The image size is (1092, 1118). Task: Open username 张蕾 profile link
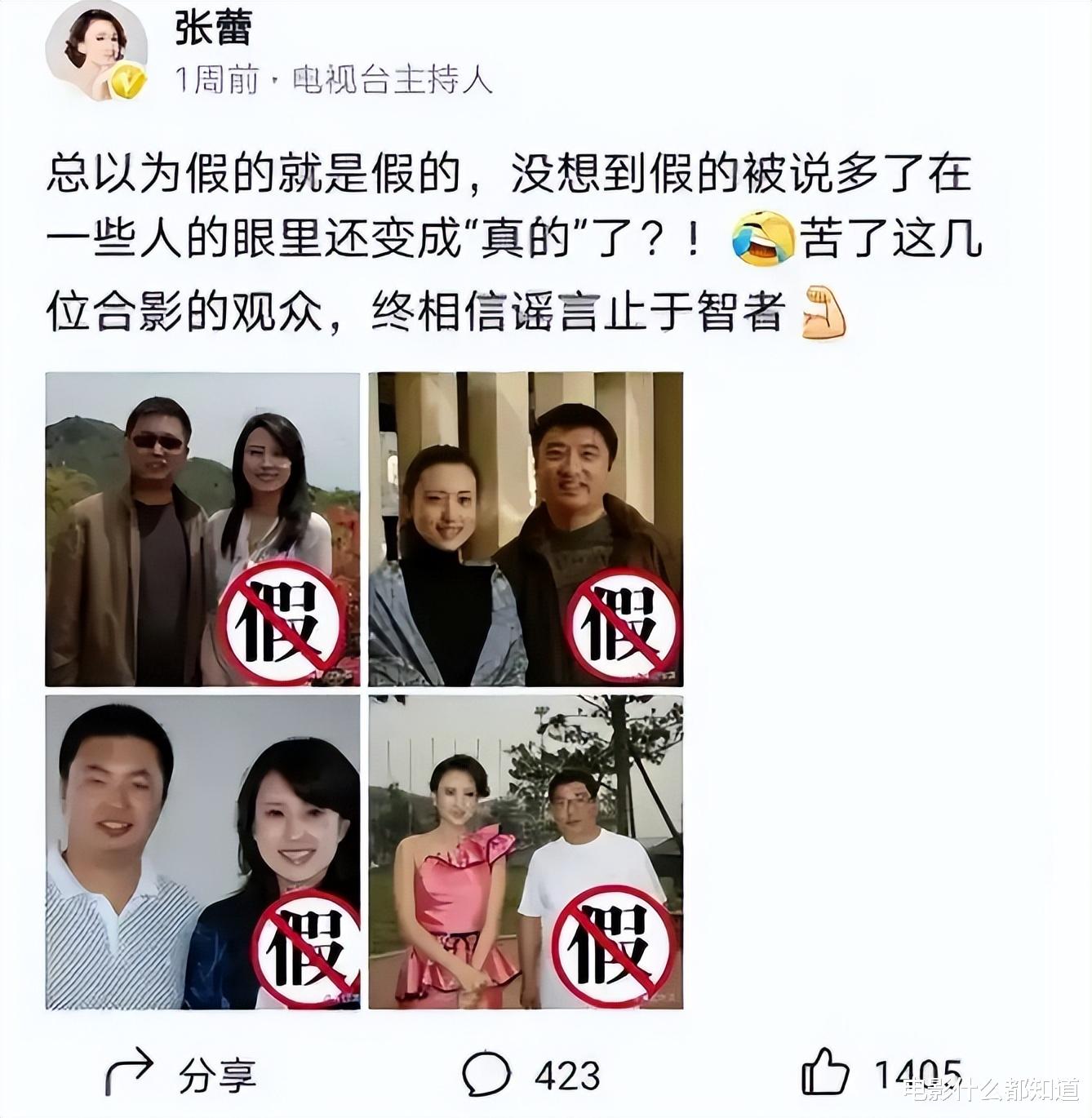[x=214, y=28]
